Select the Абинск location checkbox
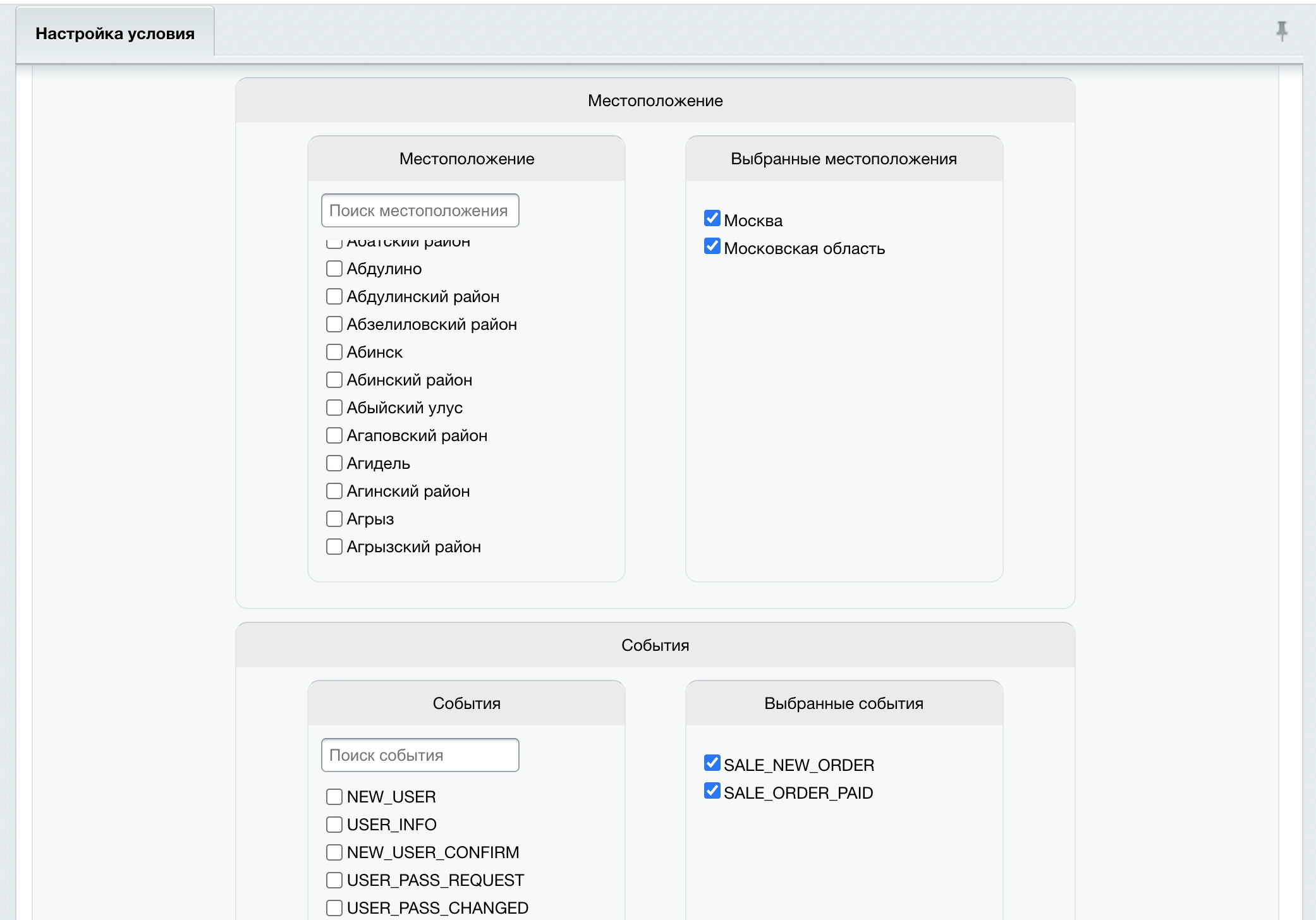Viewport: 1316px width, 920px height. point(334,352)
